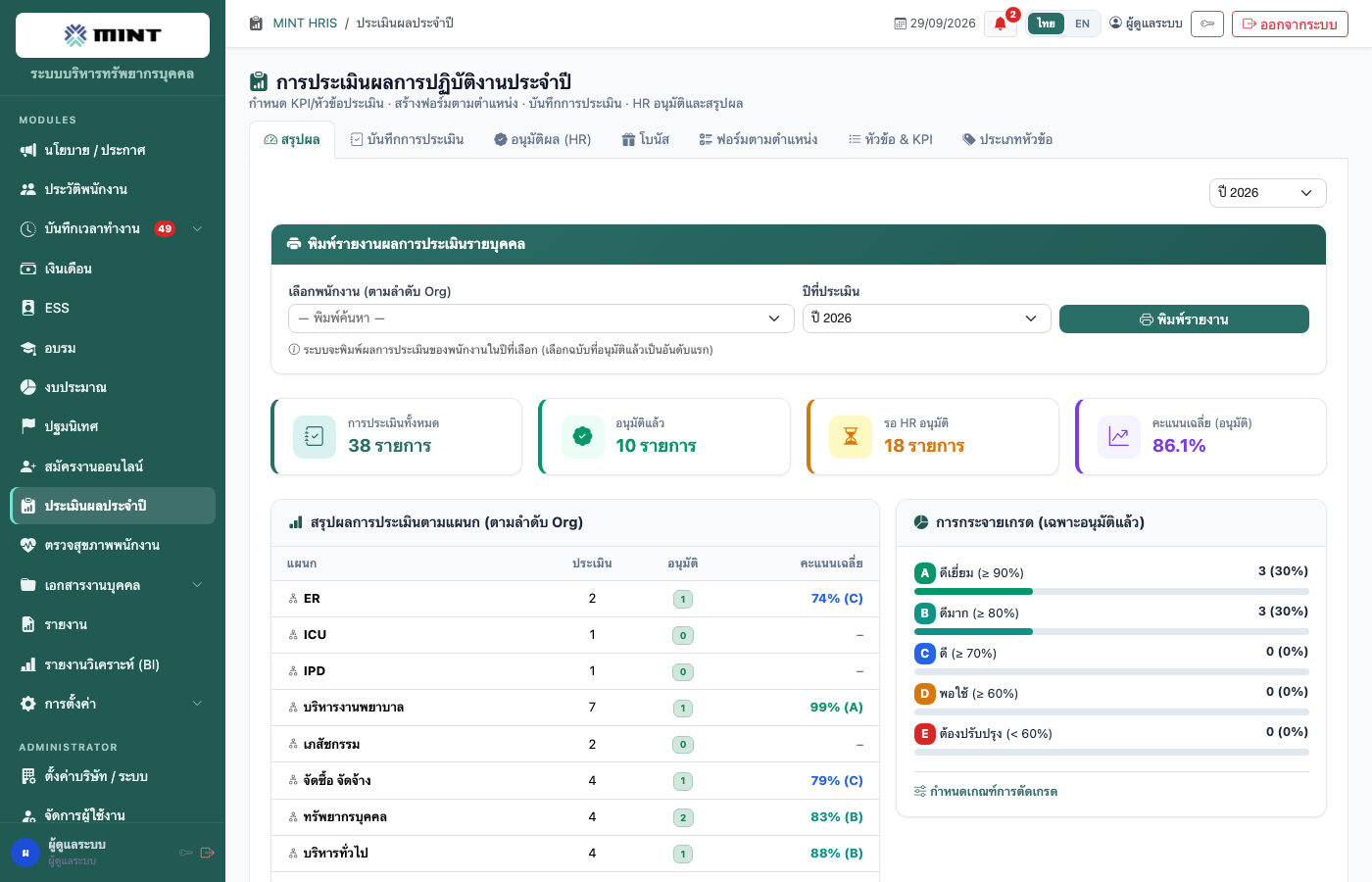Click 99% (A) score value
Viewport: 1372px width, 882px height.
(x=837, y=708)
